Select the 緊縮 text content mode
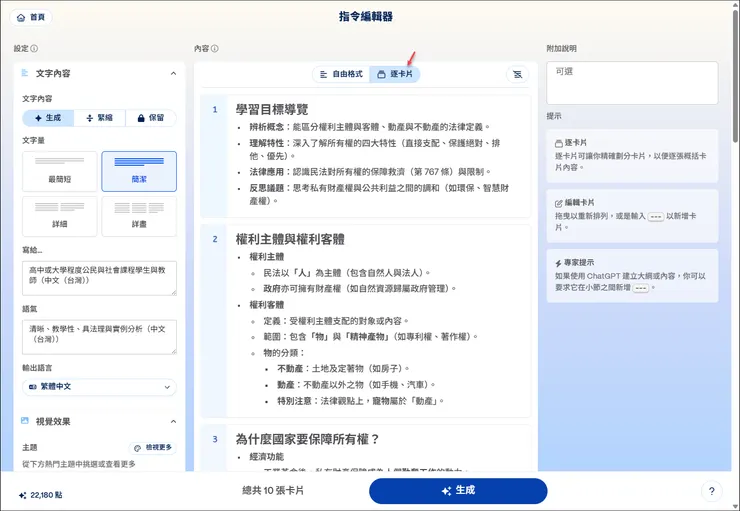 click(x=100, y=118)
